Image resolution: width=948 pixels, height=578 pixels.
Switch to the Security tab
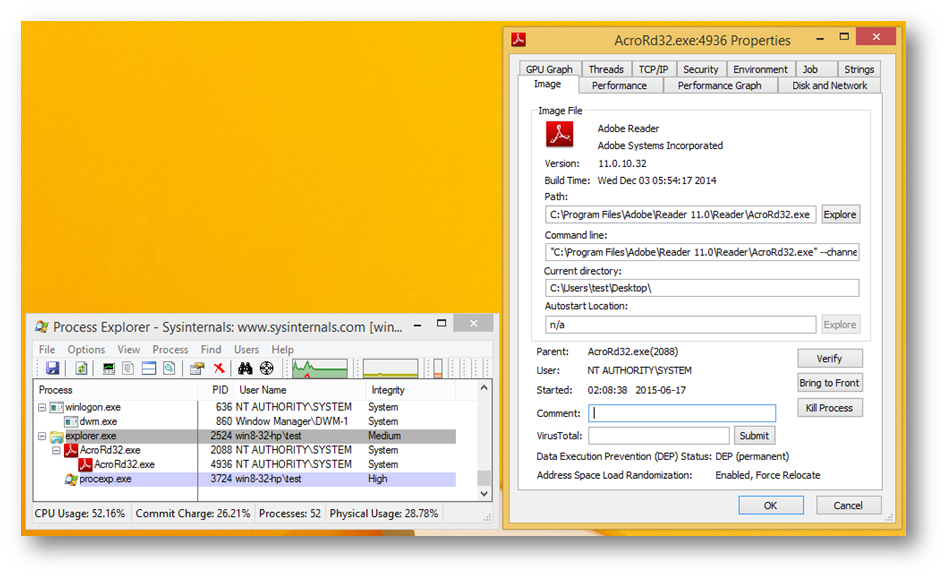point(700,69)
